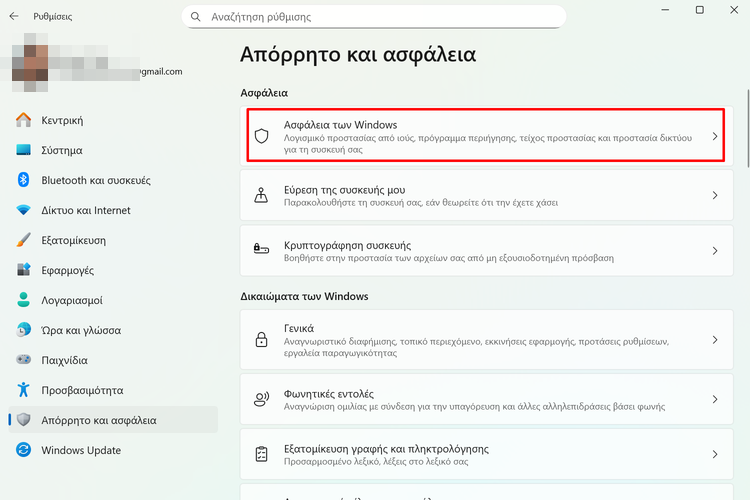
Task: Click the vertical scrollbar on the right
Action: (745, 130)
